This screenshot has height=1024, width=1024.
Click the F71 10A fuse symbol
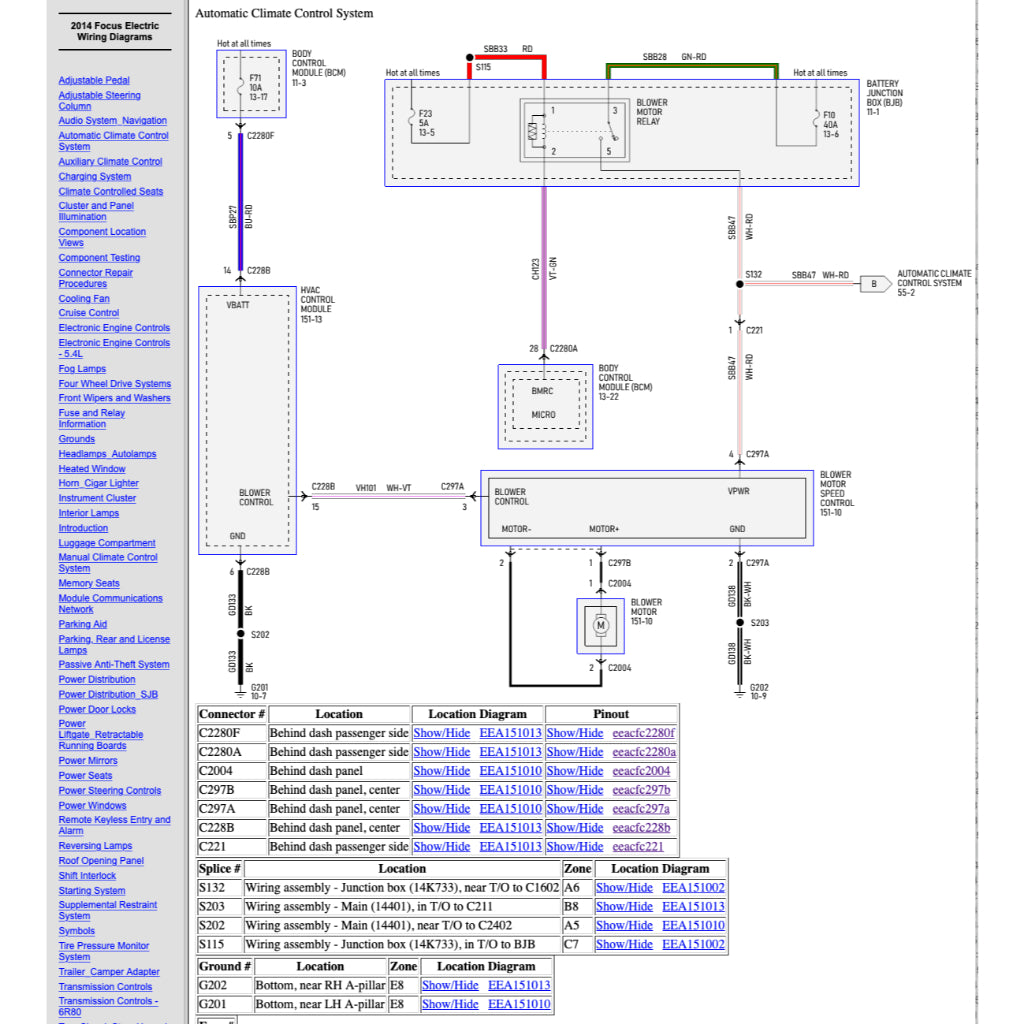click(239, 86)
